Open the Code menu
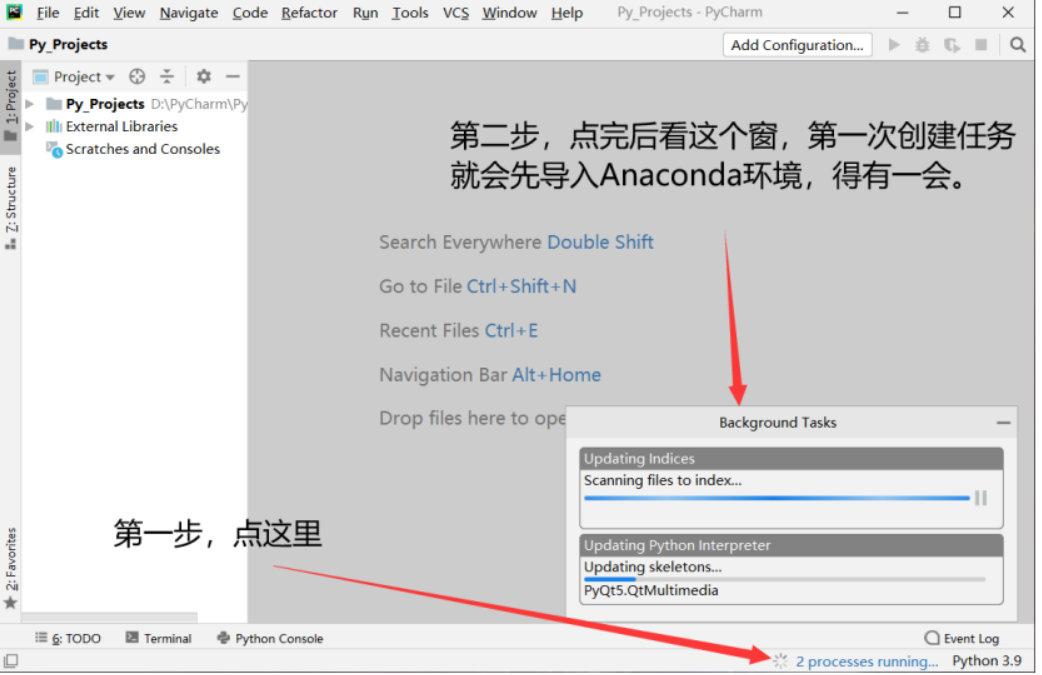The width and height of the screenshot is (1042, 675). [250, 13]
